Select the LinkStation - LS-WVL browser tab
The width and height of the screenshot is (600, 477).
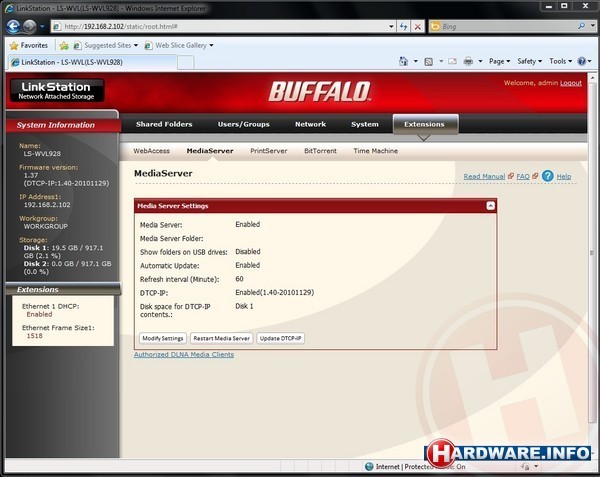coord(92,62)
